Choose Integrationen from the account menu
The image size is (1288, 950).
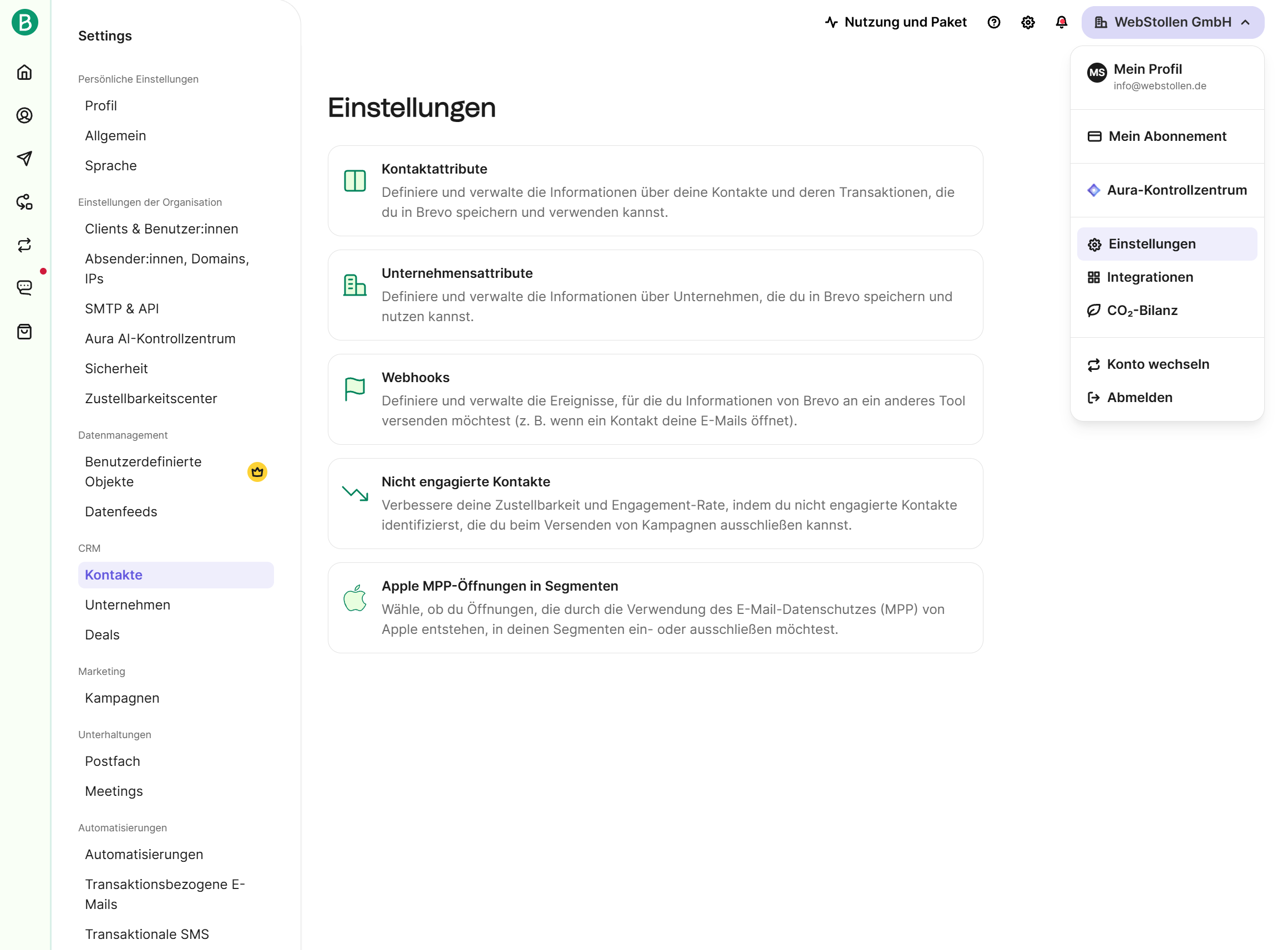pyautogui.click(x=1149, y=277)
